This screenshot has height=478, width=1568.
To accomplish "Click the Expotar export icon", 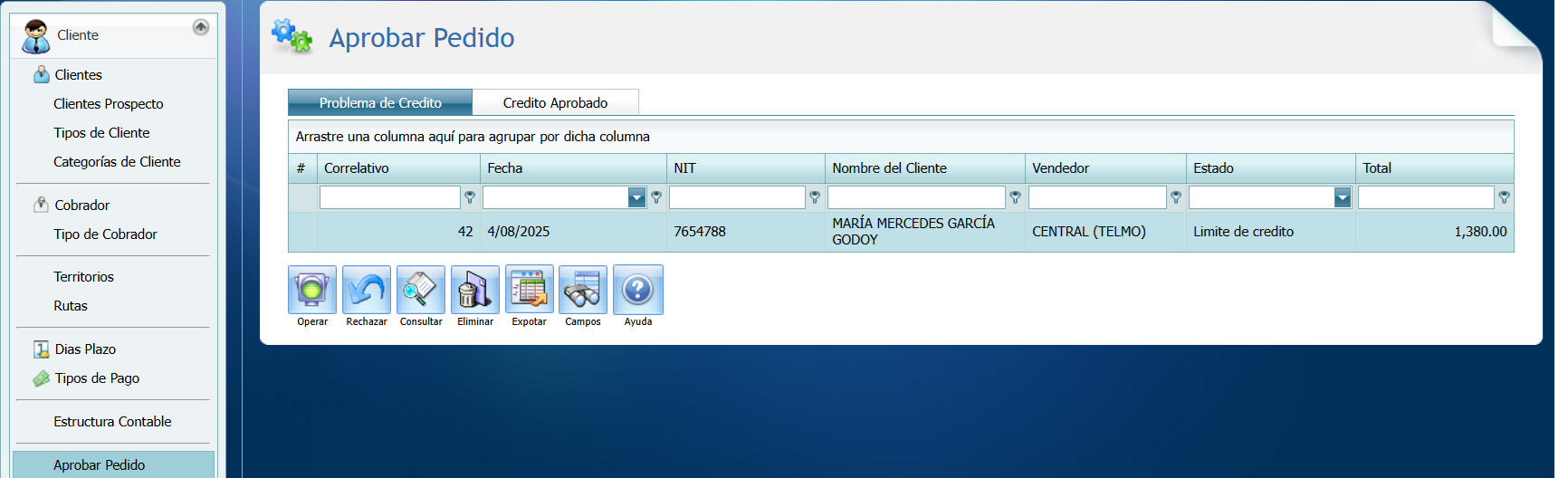I will 530,290.
